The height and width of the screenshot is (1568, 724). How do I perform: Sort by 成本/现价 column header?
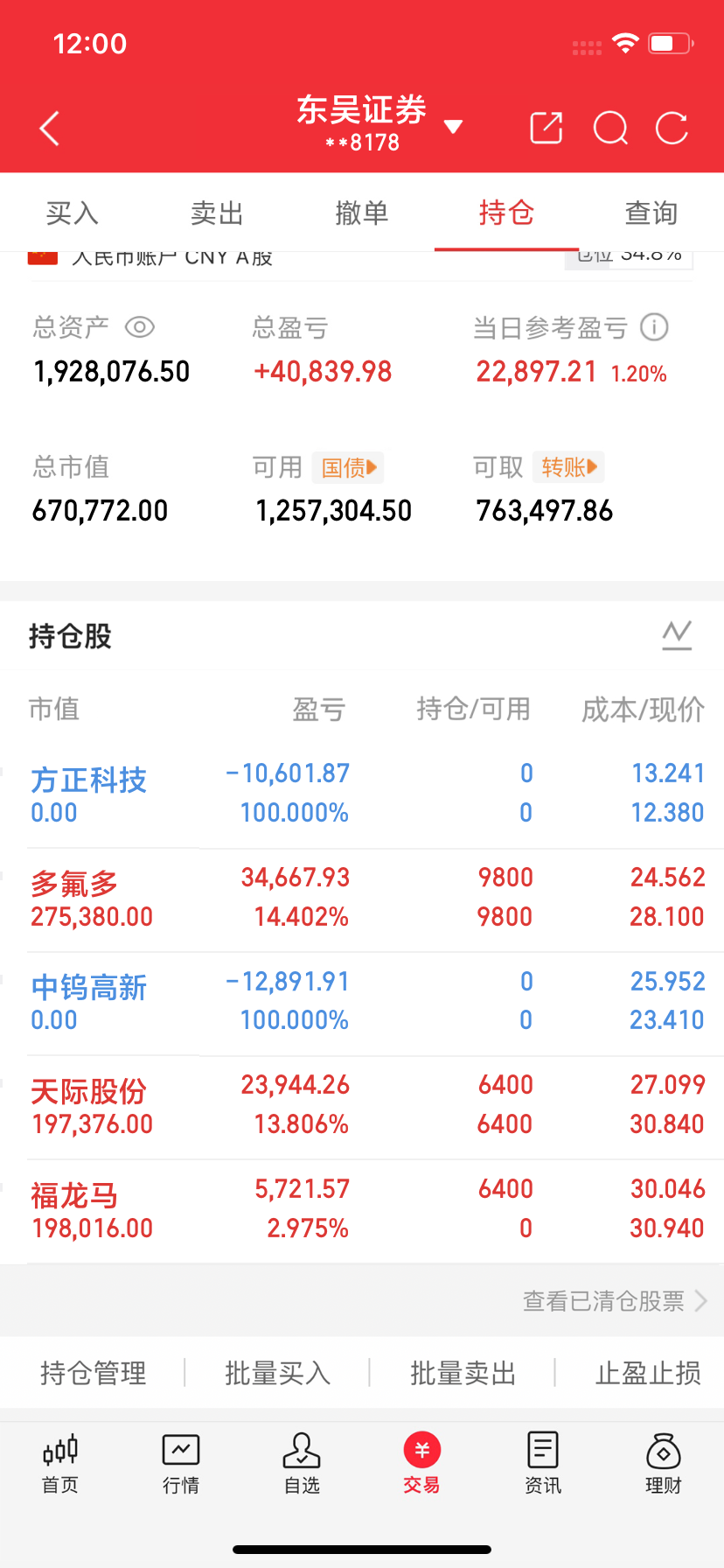(x=644, y=709)
